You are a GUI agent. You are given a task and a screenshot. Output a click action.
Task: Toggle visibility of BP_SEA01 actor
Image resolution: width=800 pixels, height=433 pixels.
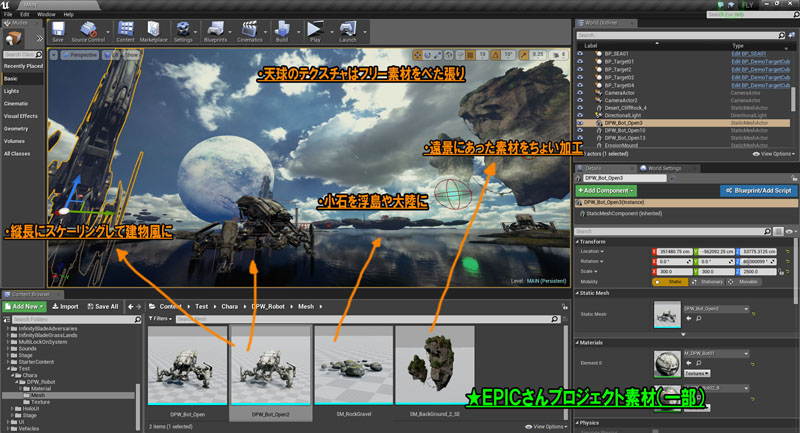[x=580, y=54]
